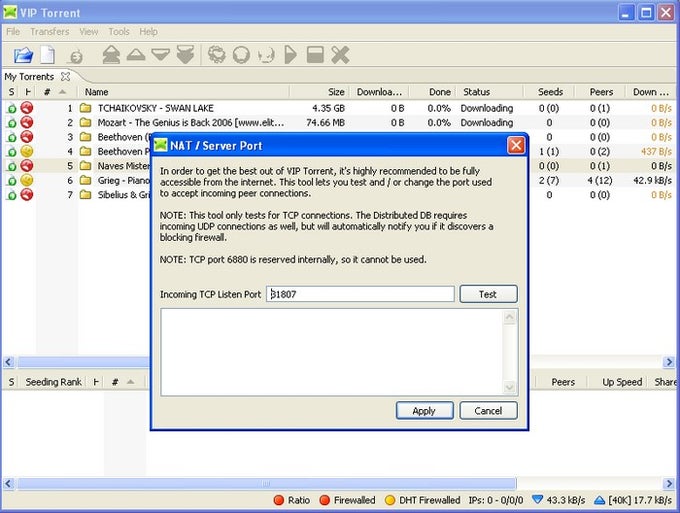Image resolution: width=680 pixels, height=513 pixels.
Task: Click the # column sort arrow in top table
Action: pyautogui.click(x=62, y=92)
